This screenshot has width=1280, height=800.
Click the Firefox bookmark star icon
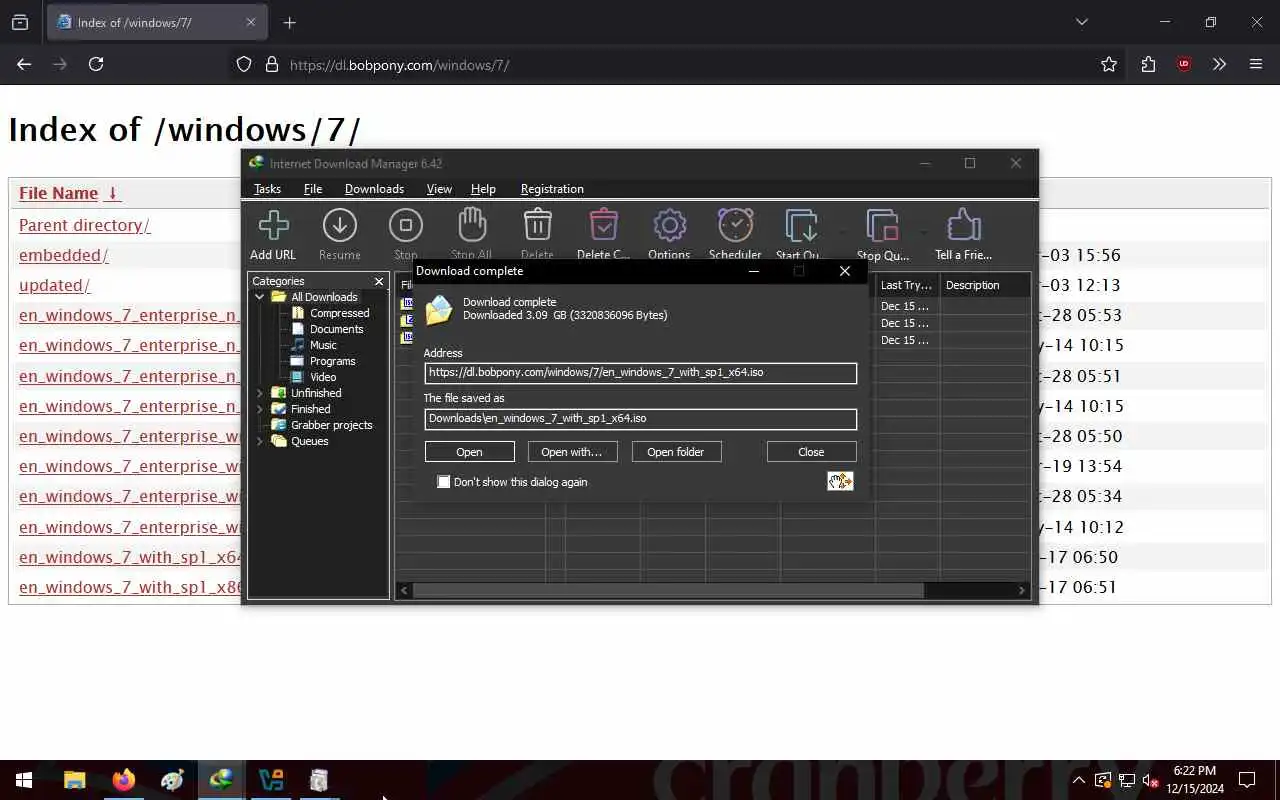tap(1109, 64)
